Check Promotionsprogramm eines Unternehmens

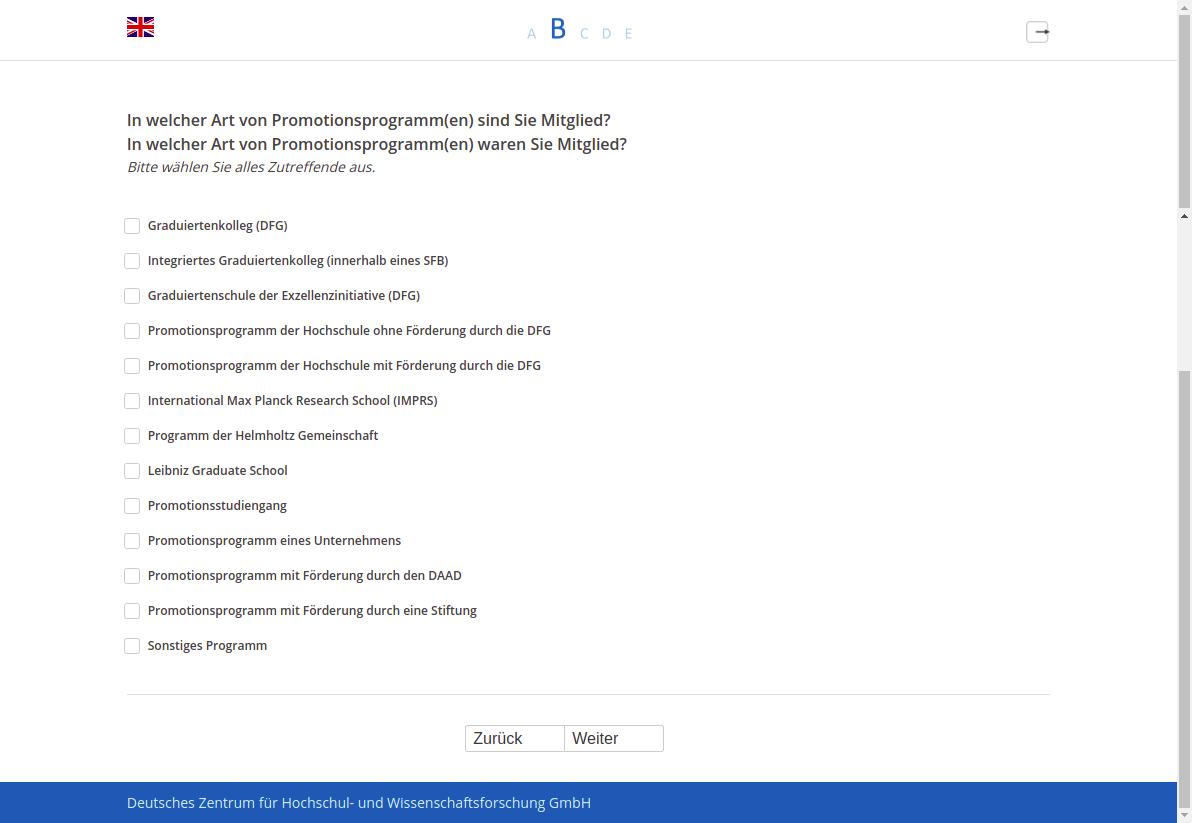132,540
